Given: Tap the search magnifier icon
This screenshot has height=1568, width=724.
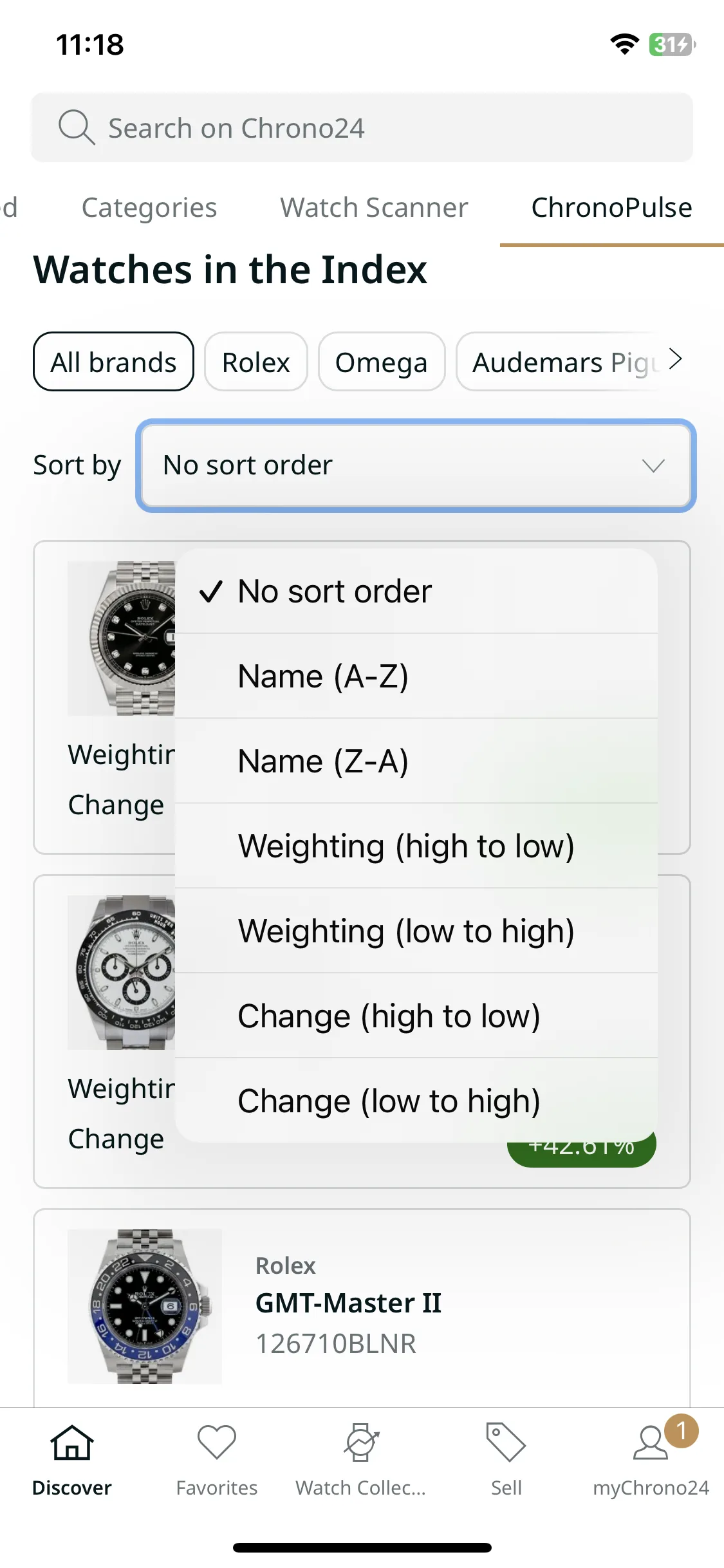Looking at the screenshot, I should (77, 127).
